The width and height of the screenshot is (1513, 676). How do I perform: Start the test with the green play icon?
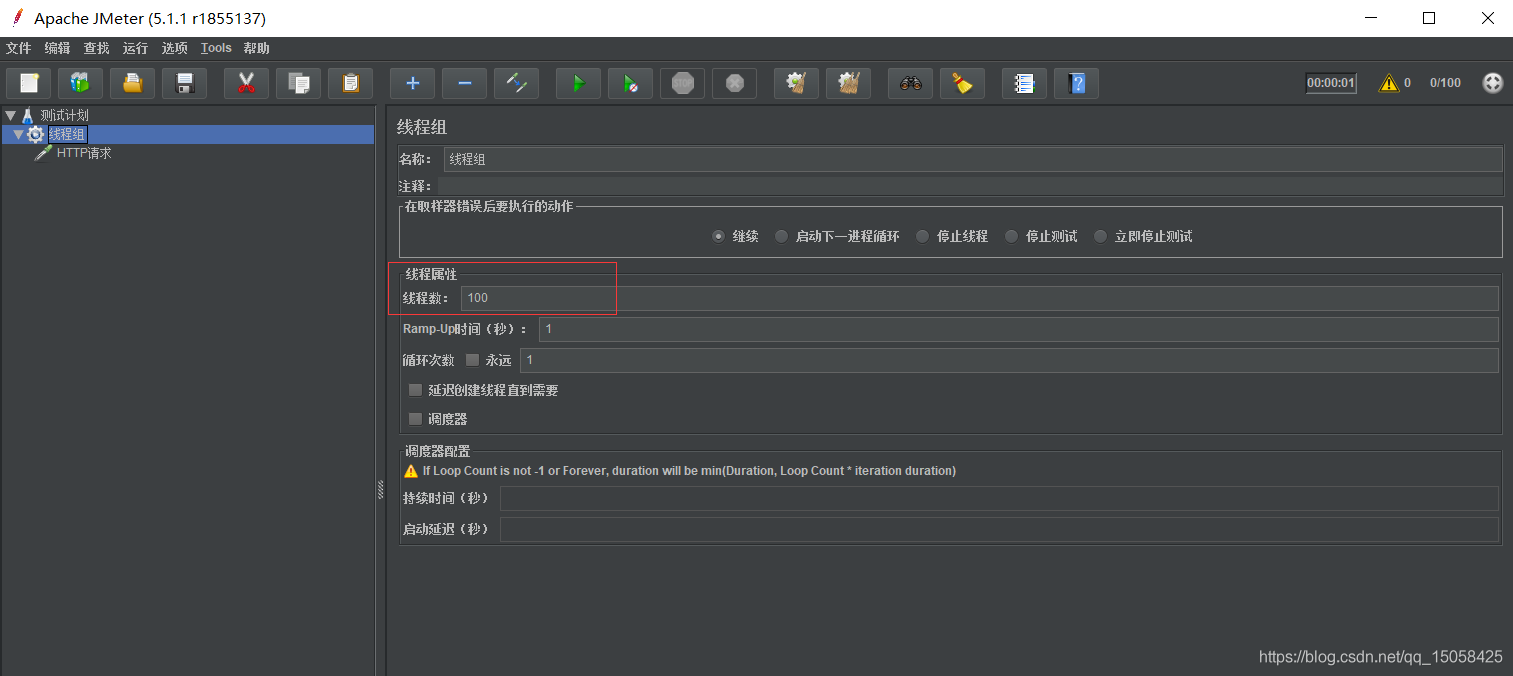coord(578,83)
